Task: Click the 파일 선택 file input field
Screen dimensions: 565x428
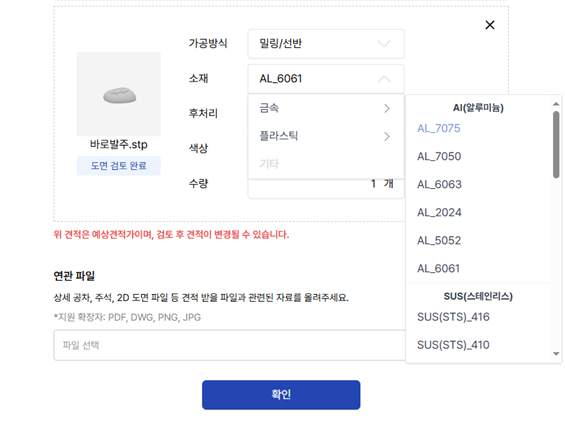Action: tap(230, 345)
